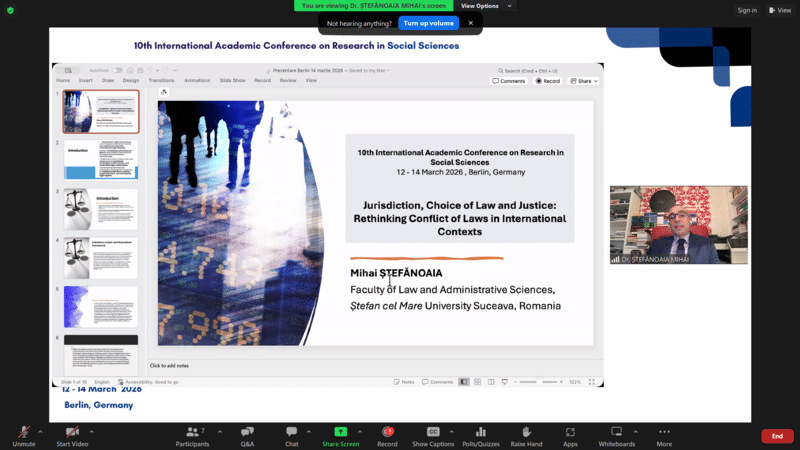The height and width of the screenshot is (450, 800).
Task: Expand the View Options dropdown
Action: tap(485, 6)
